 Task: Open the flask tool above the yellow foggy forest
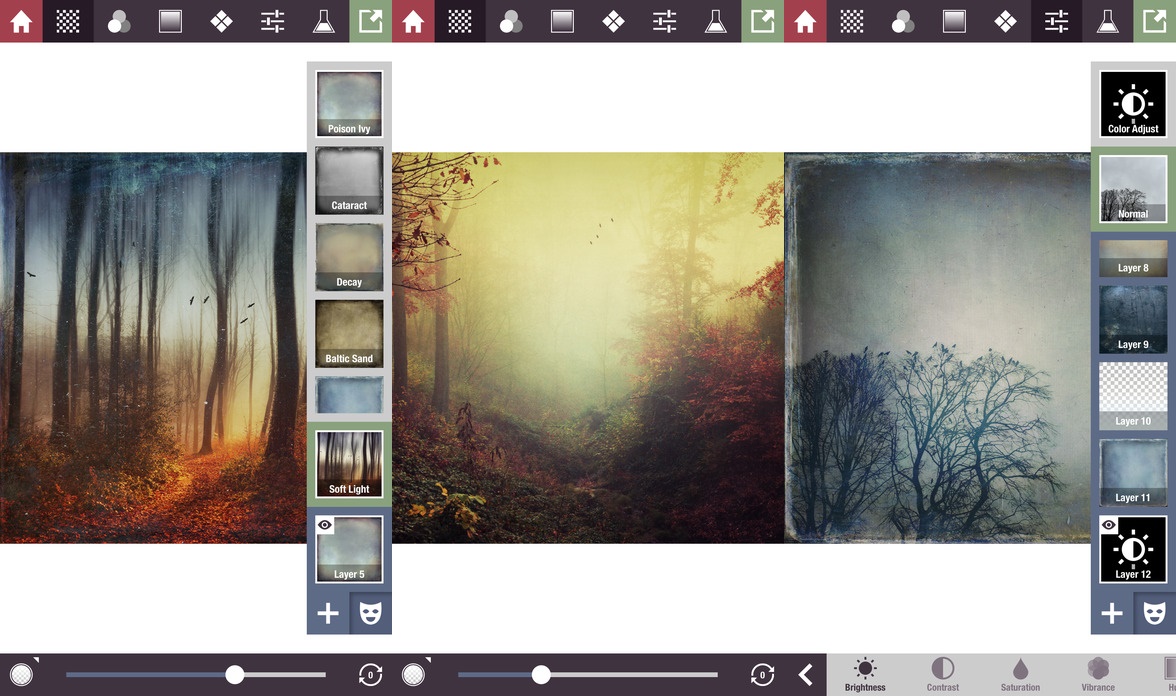(x=716, y=21)
